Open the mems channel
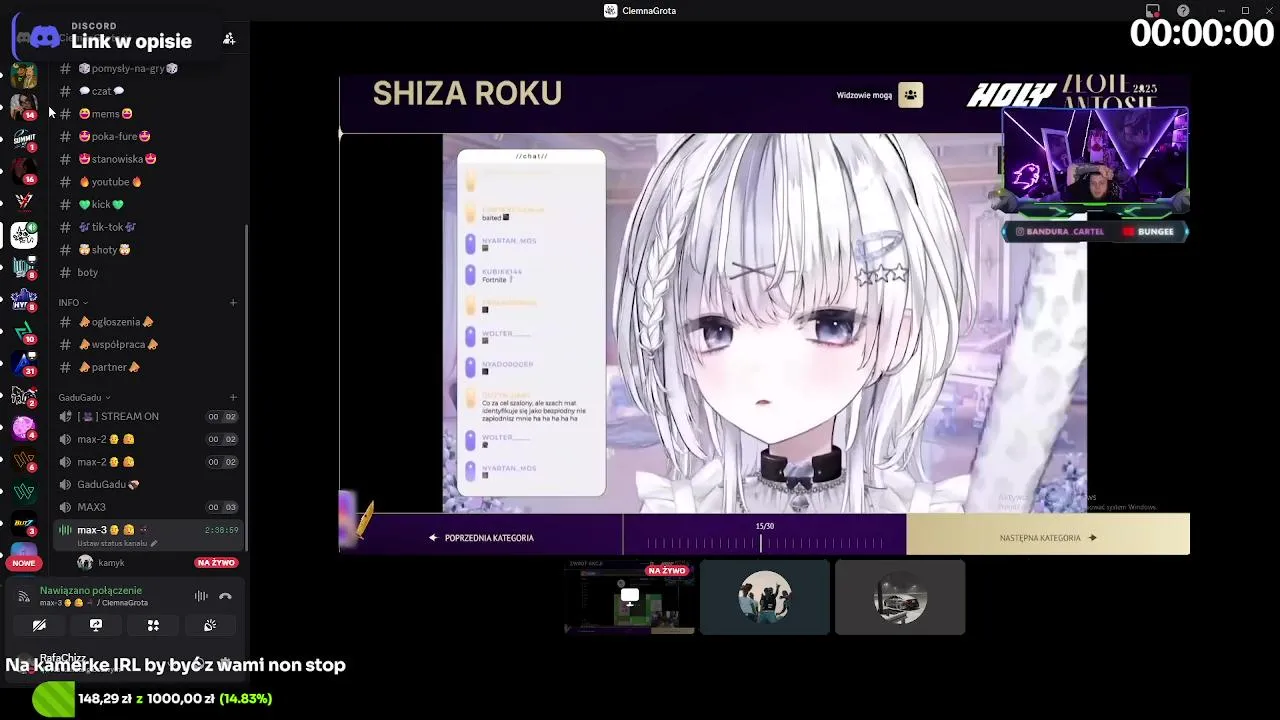1280x720 pixels. coord(147,114)
